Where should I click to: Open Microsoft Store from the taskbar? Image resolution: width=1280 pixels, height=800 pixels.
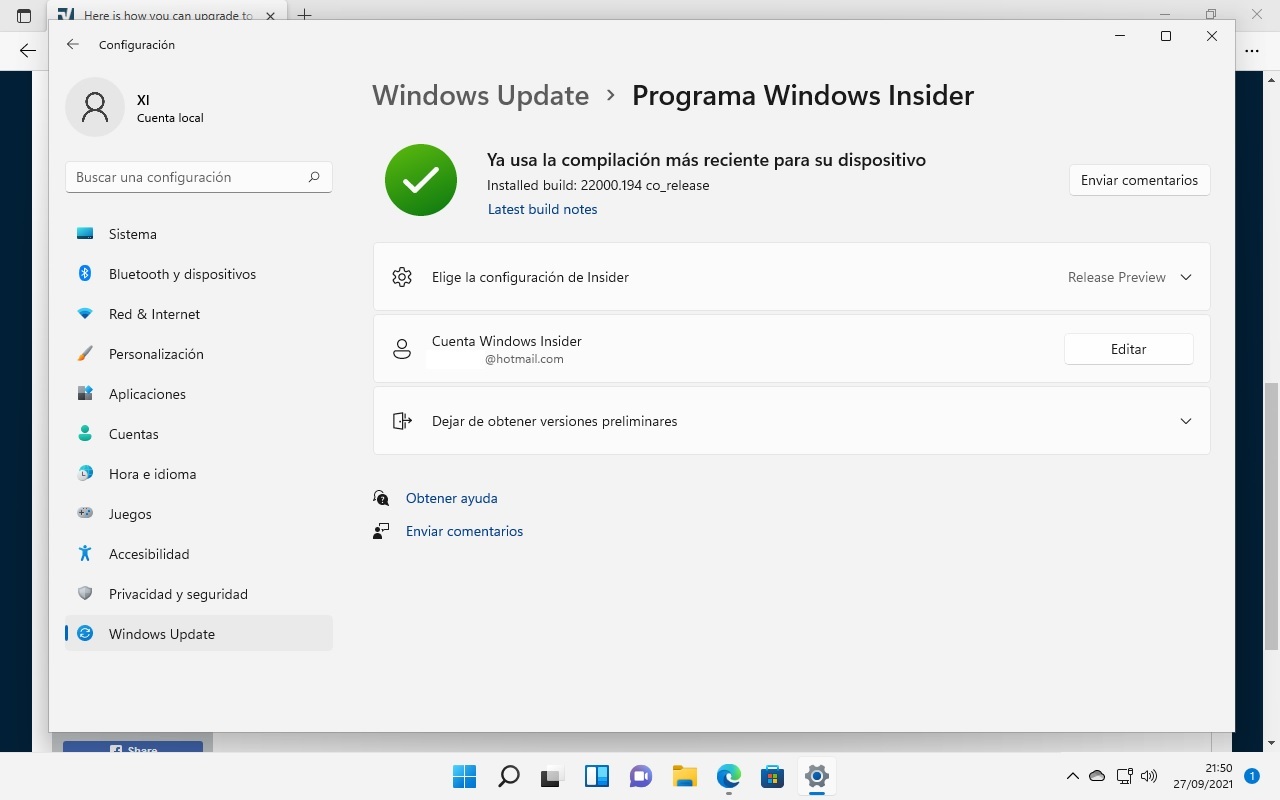tap(772, 776)
